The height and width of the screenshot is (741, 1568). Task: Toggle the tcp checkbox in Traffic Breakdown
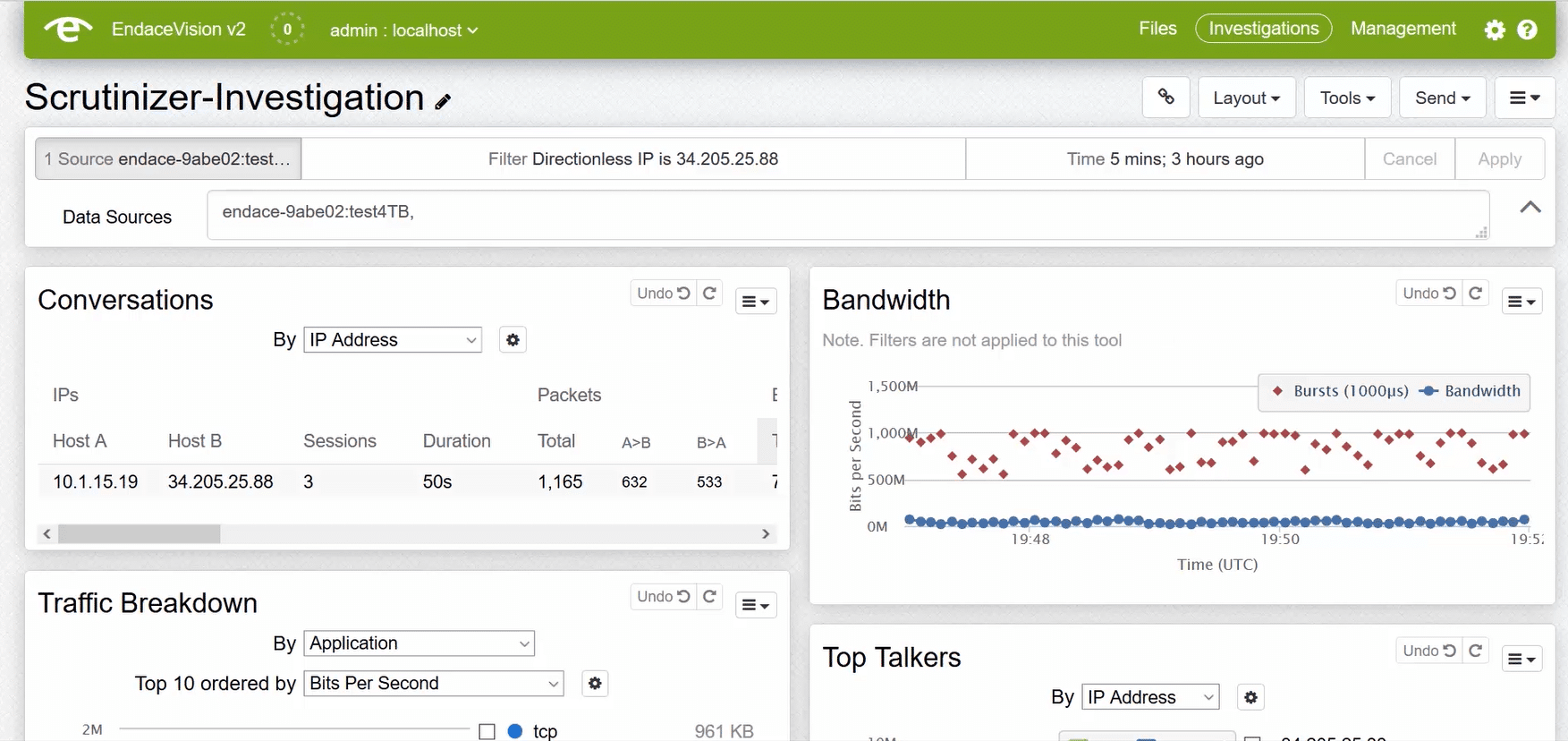[487, 731]
